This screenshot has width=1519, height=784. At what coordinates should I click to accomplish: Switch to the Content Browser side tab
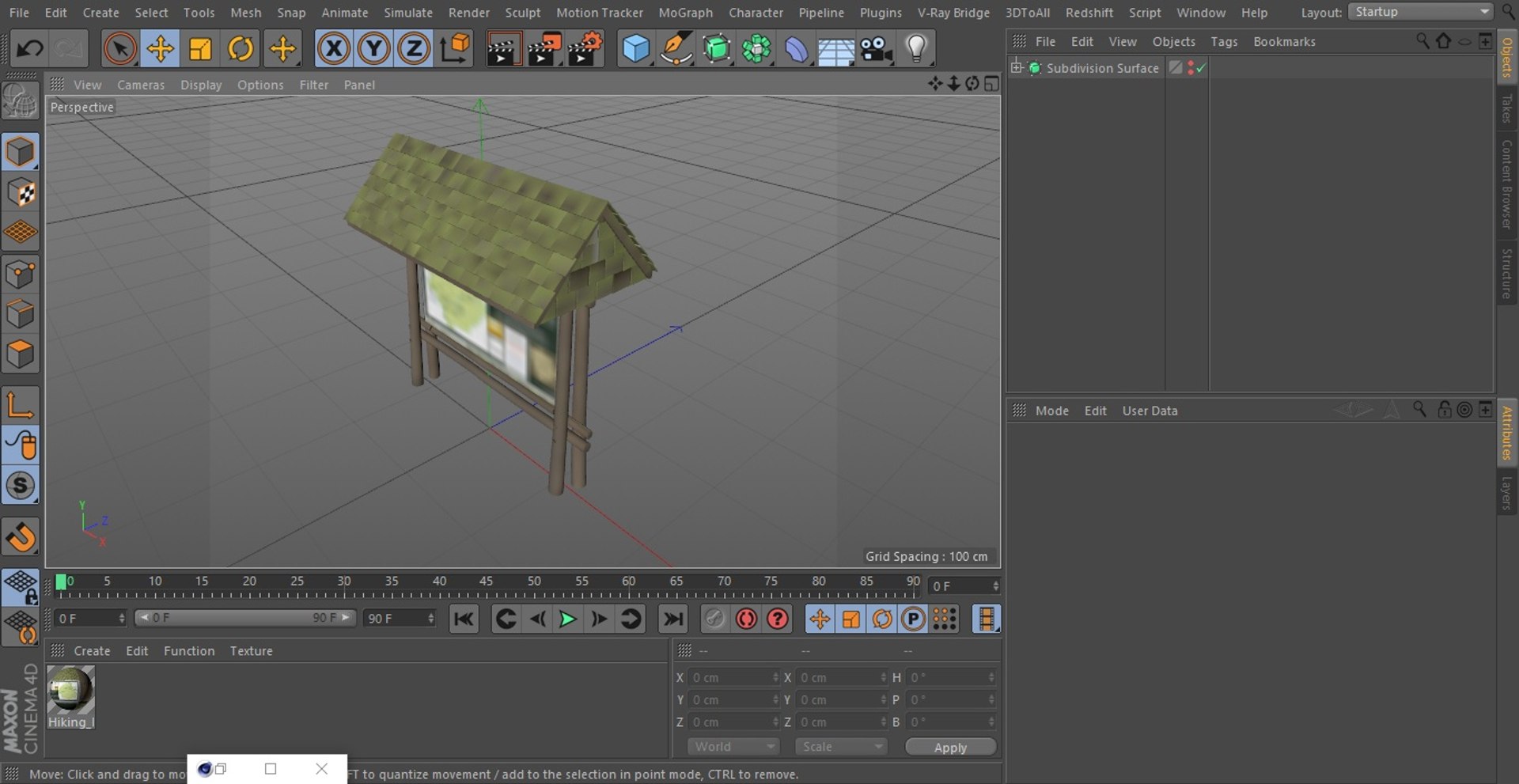(x=1506, y=184)
